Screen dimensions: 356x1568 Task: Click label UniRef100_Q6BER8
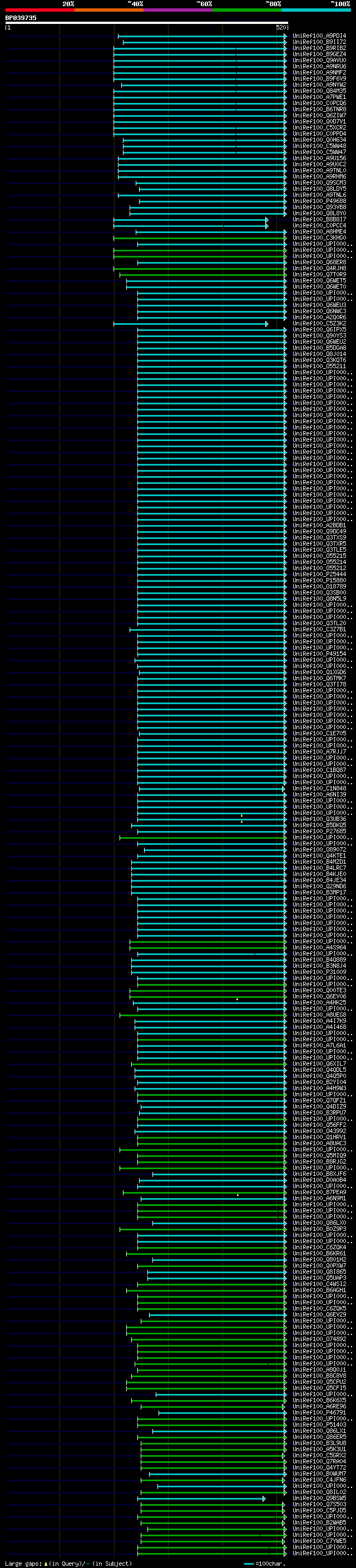click(319, 263)
